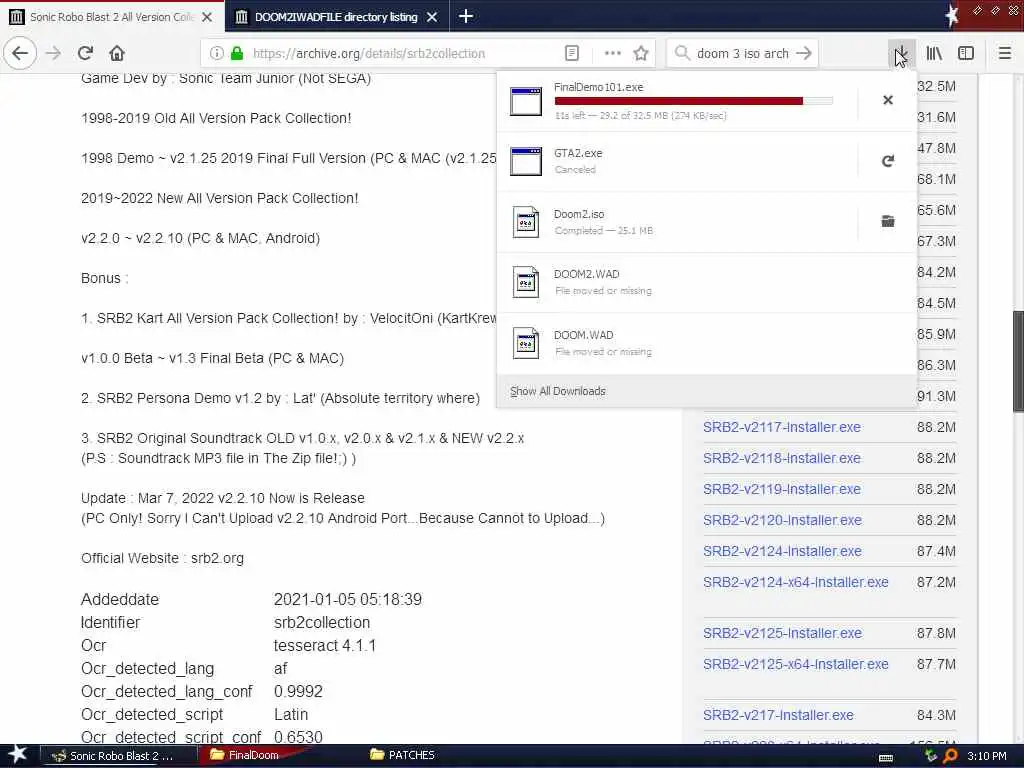Click the DOOM.WAD file icon
The height and width of the screenshot is (768, 1024).
click(x=526, y=343)
